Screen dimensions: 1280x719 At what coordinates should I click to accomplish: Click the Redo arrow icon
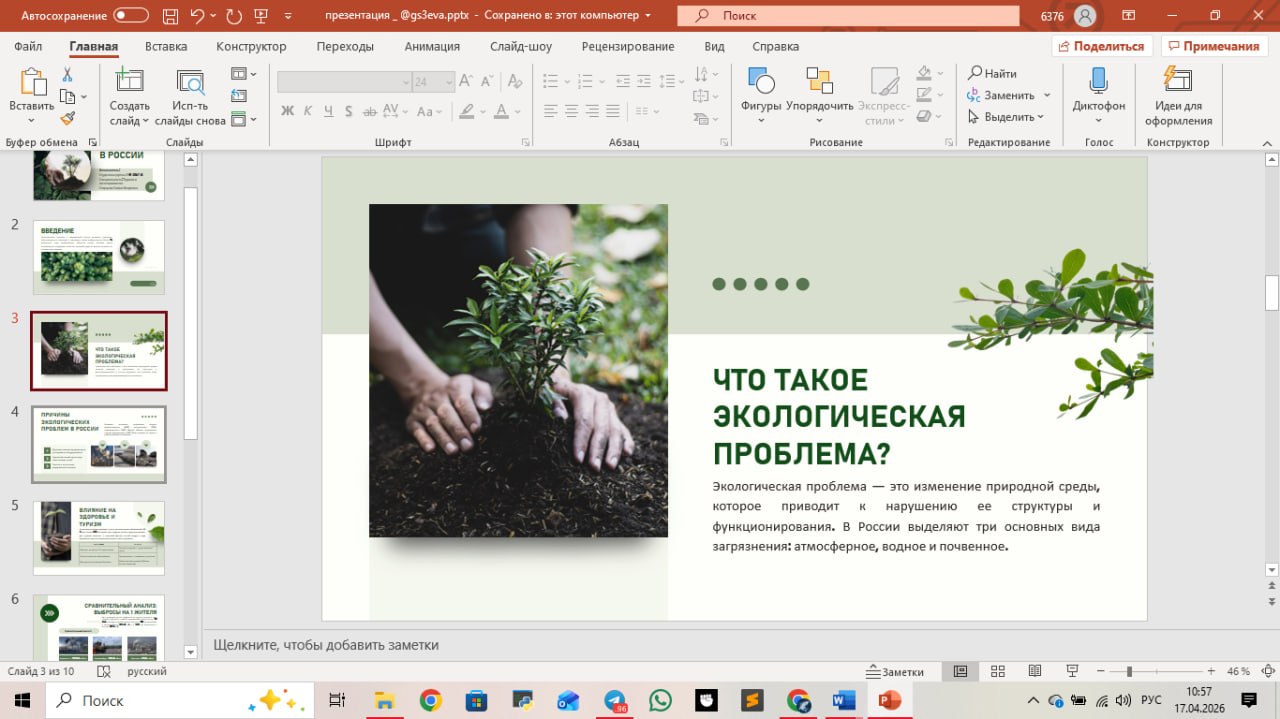[x=233, y=15]
